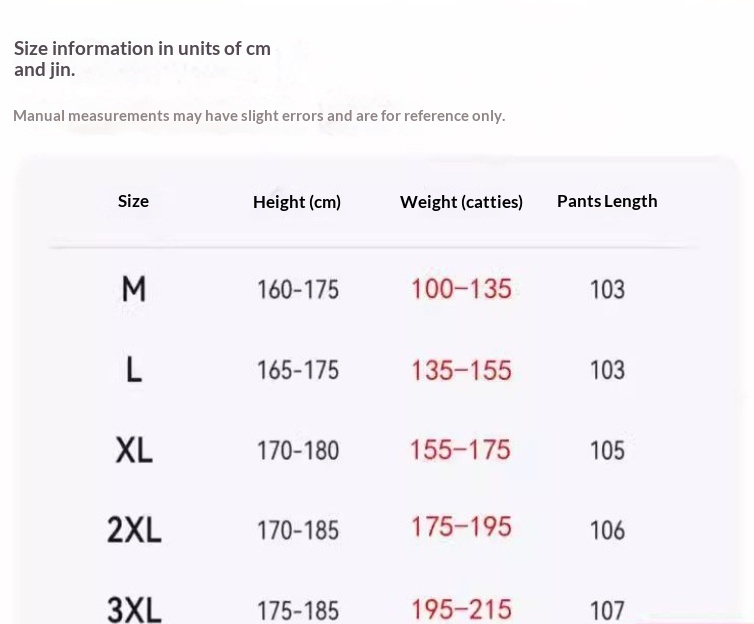Click the "Pants Length" column header

point(607,201)
